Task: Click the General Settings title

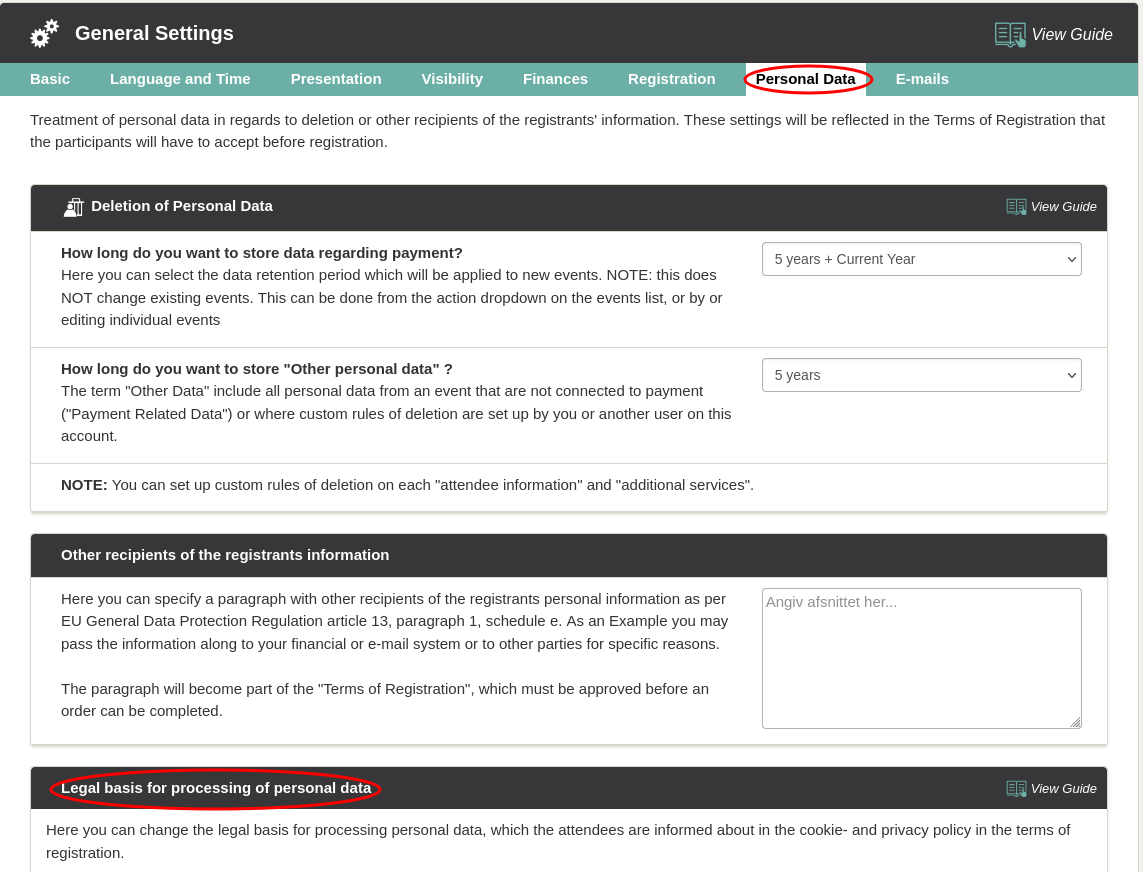Action: click(155, 34)
